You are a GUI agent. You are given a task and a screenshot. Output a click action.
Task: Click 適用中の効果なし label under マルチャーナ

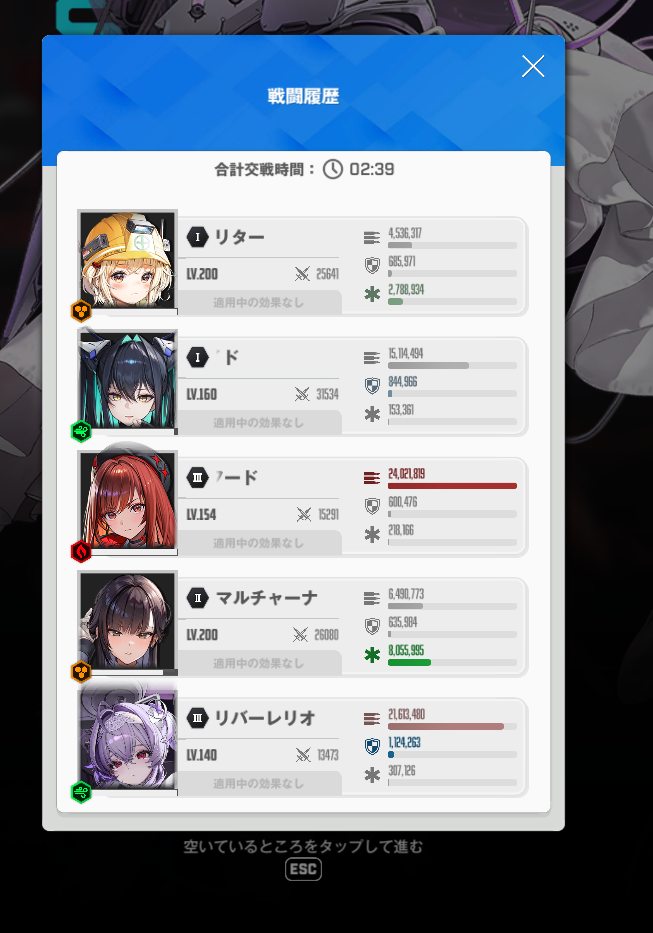pos(258,663)
